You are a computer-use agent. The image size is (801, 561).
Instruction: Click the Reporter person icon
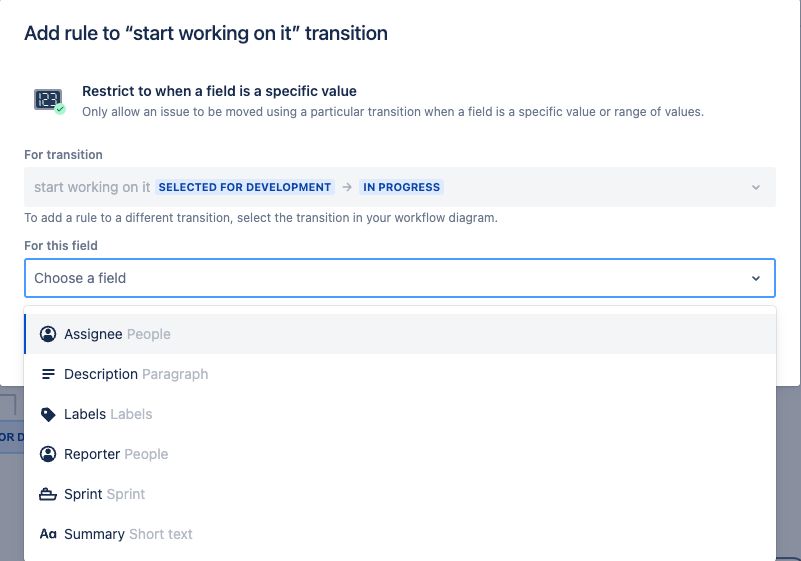point(48,454)
